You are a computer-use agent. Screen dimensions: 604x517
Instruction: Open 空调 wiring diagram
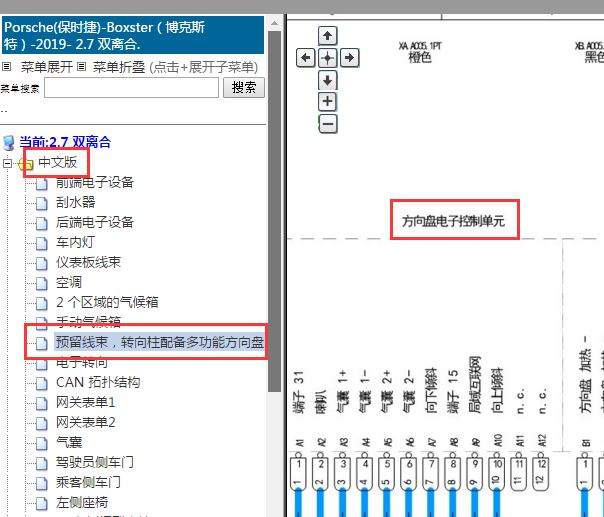coord(69,282)
